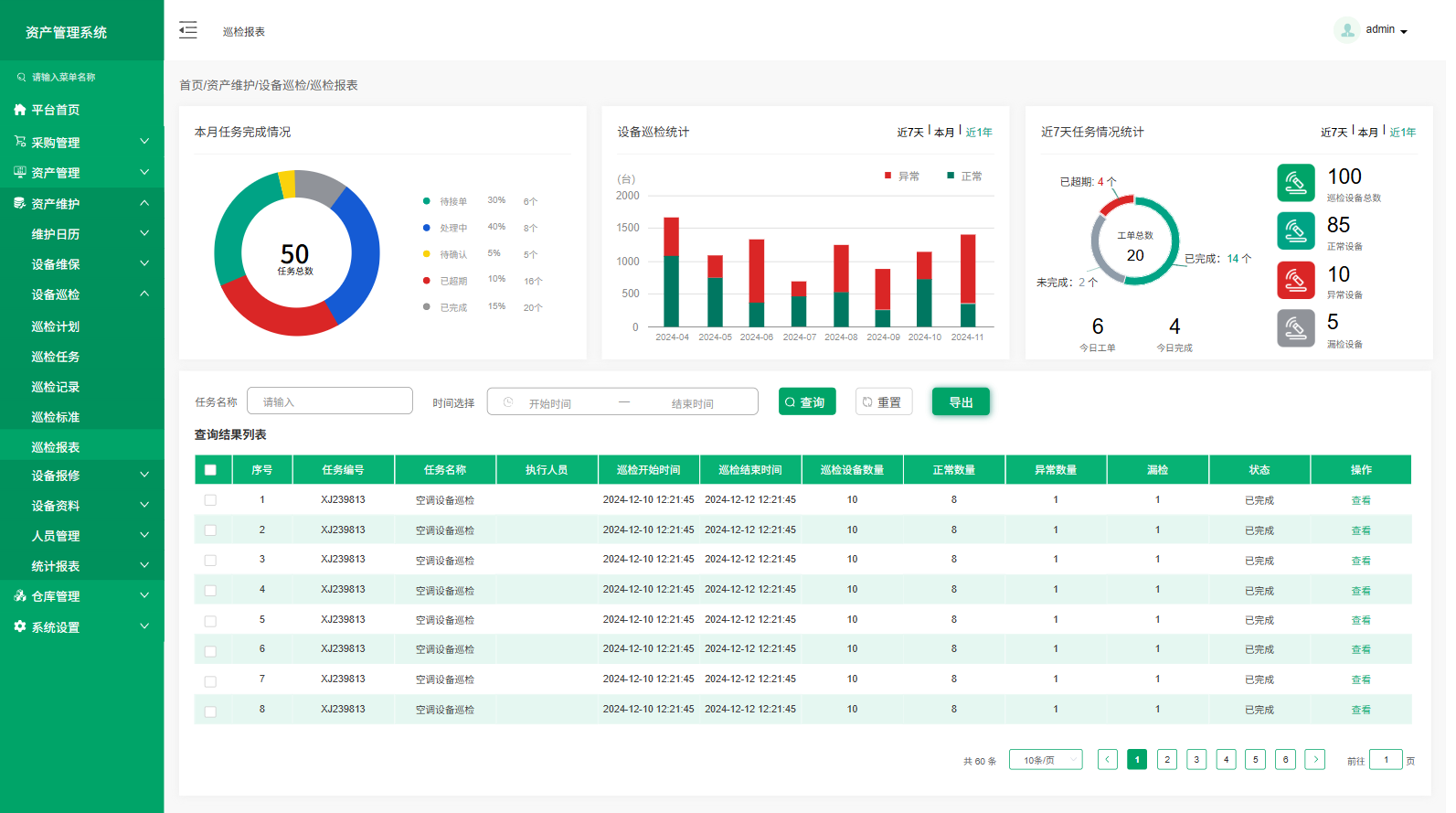Go to the next page arrow
Image resolution: width=1456 pixels, height=813 pixels.
point(1314,759)
